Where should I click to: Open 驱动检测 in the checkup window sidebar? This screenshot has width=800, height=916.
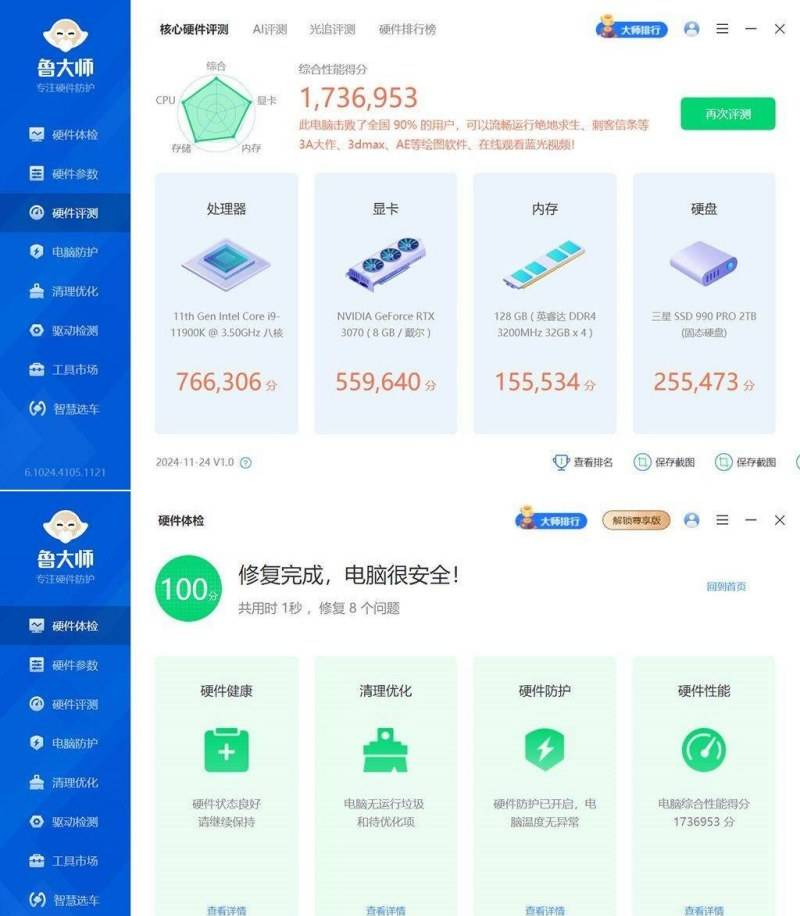coord(64,821)
